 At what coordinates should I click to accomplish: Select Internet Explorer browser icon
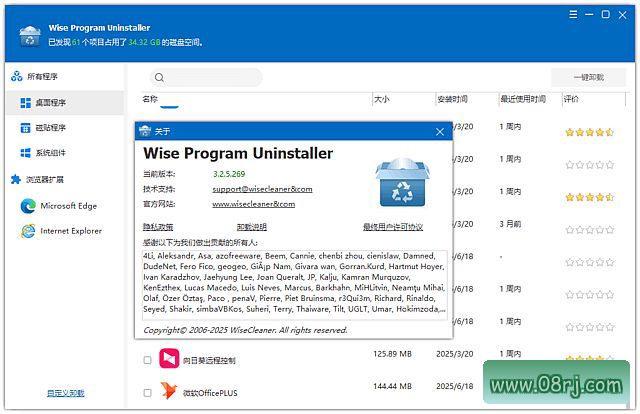(x=27, y=231)
